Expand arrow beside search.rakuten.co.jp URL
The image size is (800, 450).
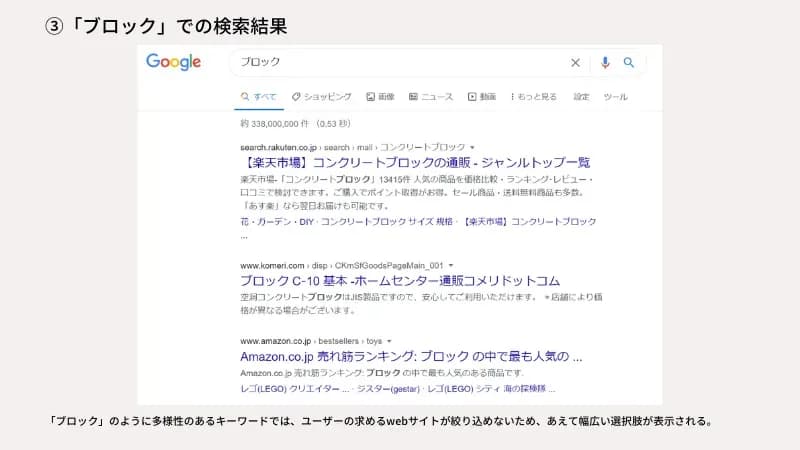click(472, 147)
